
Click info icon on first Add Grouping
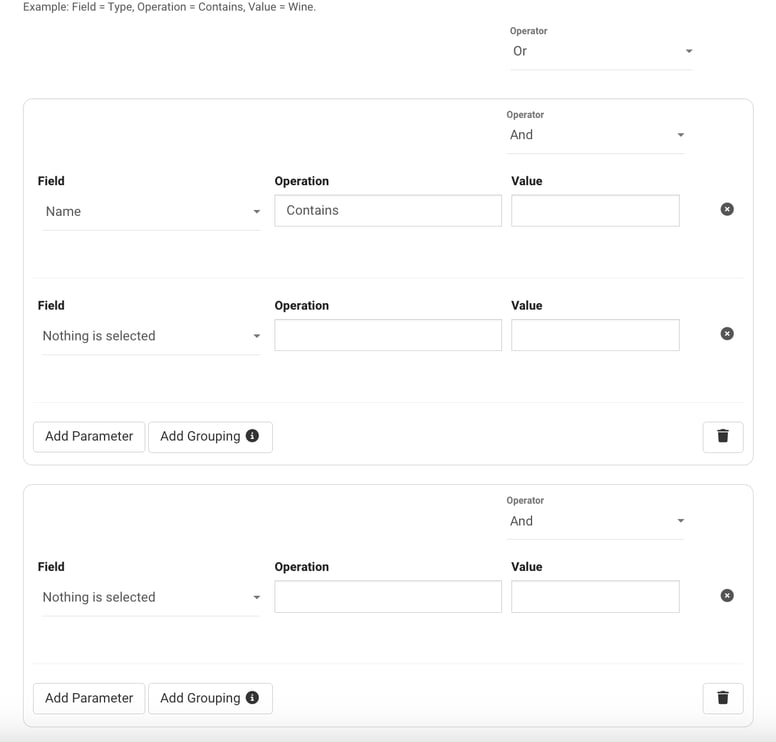click(x=252, y=436)
